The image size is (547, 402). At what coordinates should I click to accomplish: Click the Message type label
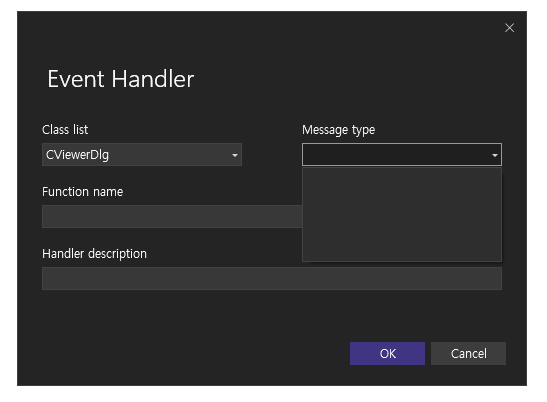[x=338, y=130]
